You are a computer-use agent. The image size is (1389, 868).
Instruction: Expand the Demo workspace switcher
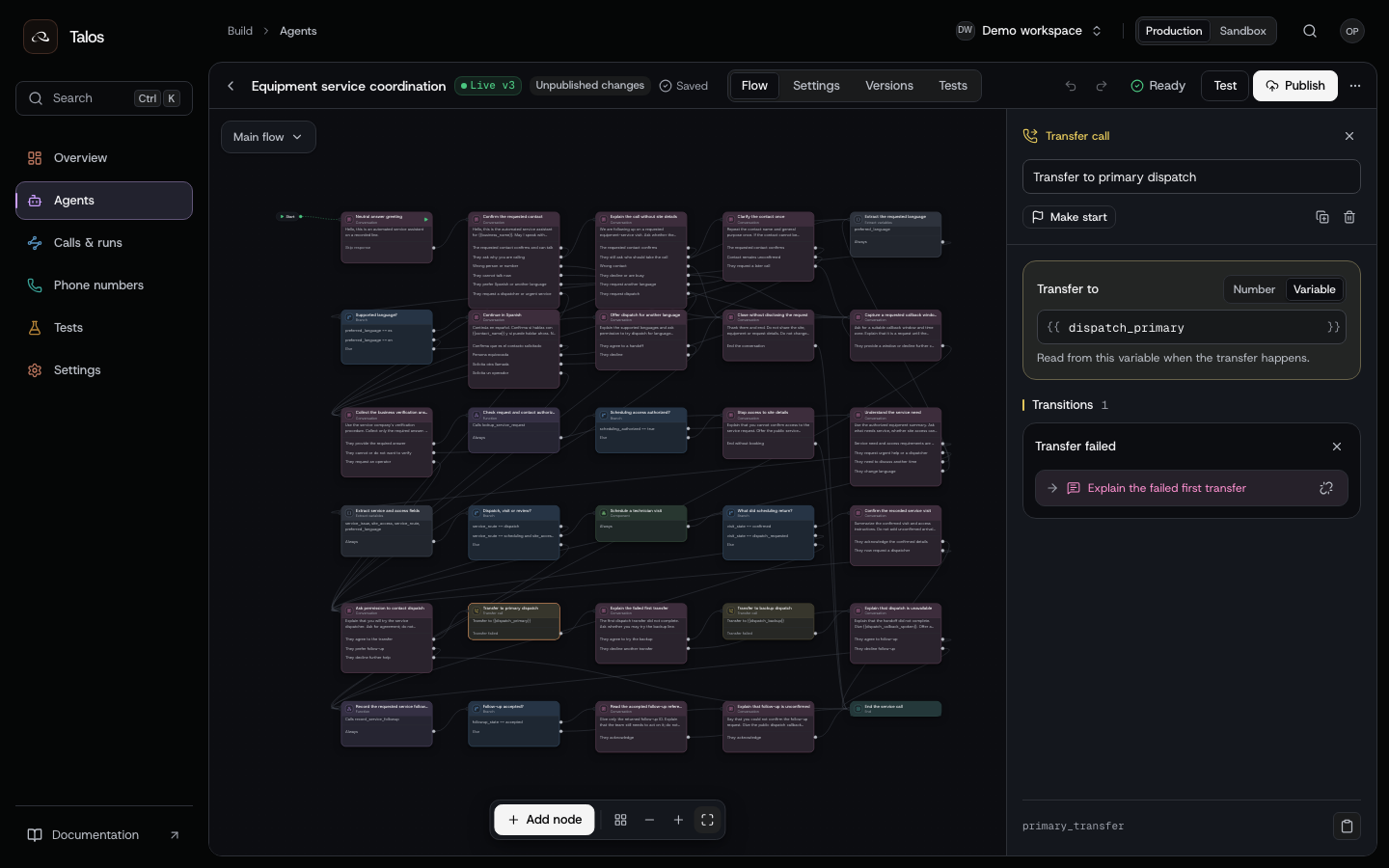point(1029,31)
